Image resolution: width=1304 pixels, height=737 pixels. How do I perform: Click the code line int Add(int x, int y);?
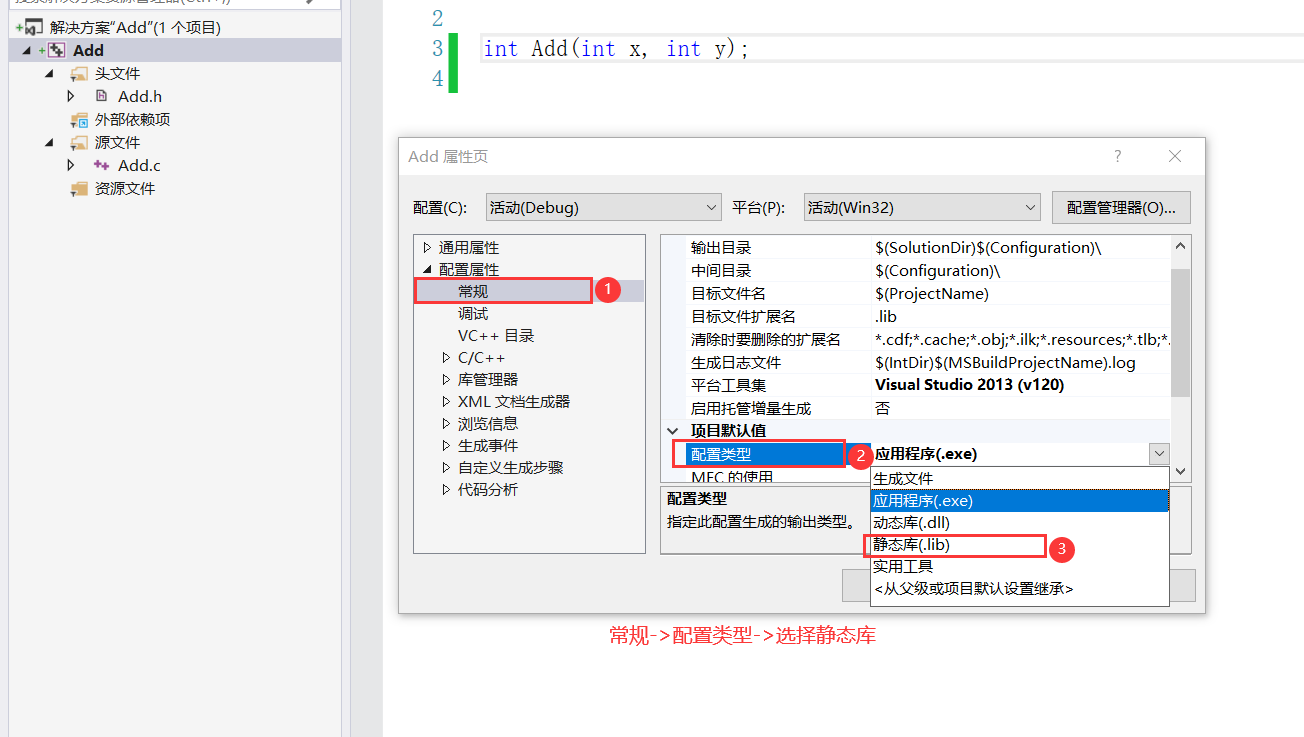pos(616,48)
